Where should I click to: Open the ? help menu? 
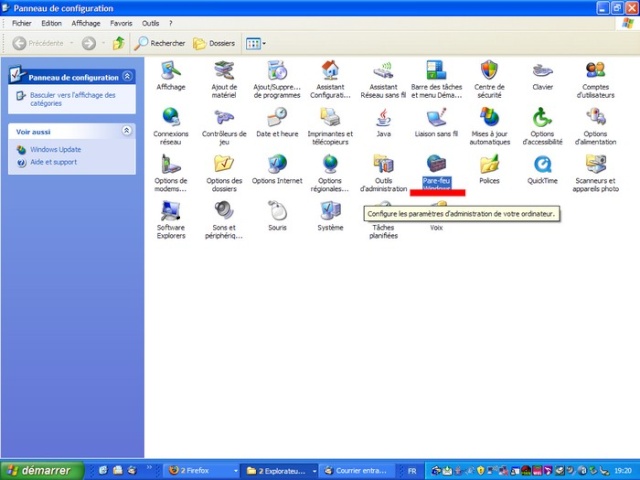click(171, 23)
